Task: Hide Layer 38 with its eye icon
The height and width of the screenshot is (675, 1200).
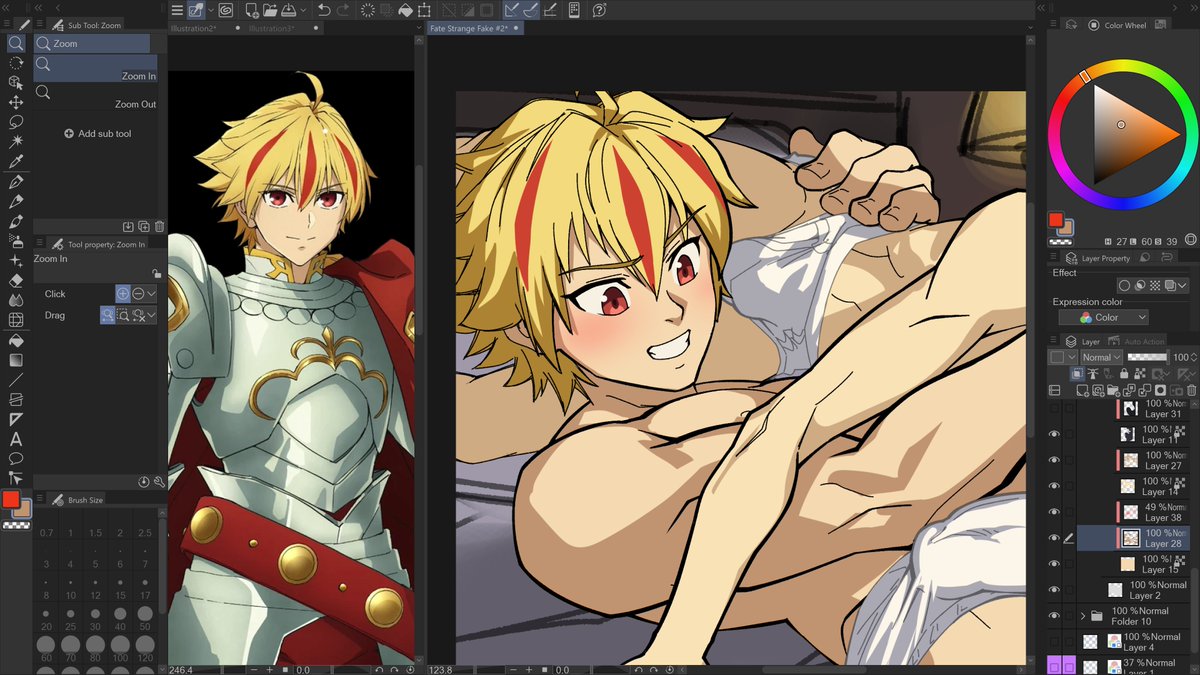Action: click(x=1054, y=512)
